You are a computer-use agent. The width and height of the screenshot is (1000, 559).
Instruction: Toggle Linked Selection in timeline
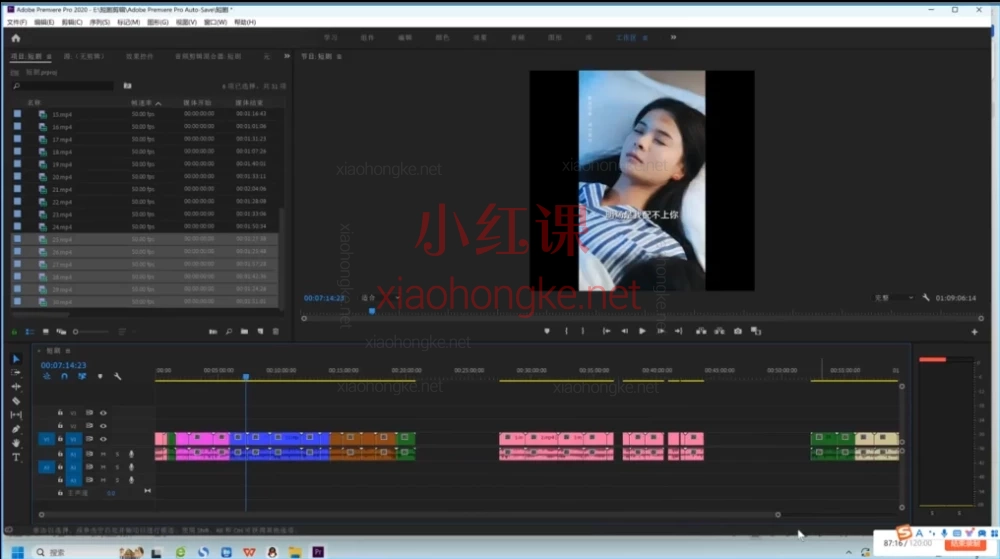tap(82, 377)
